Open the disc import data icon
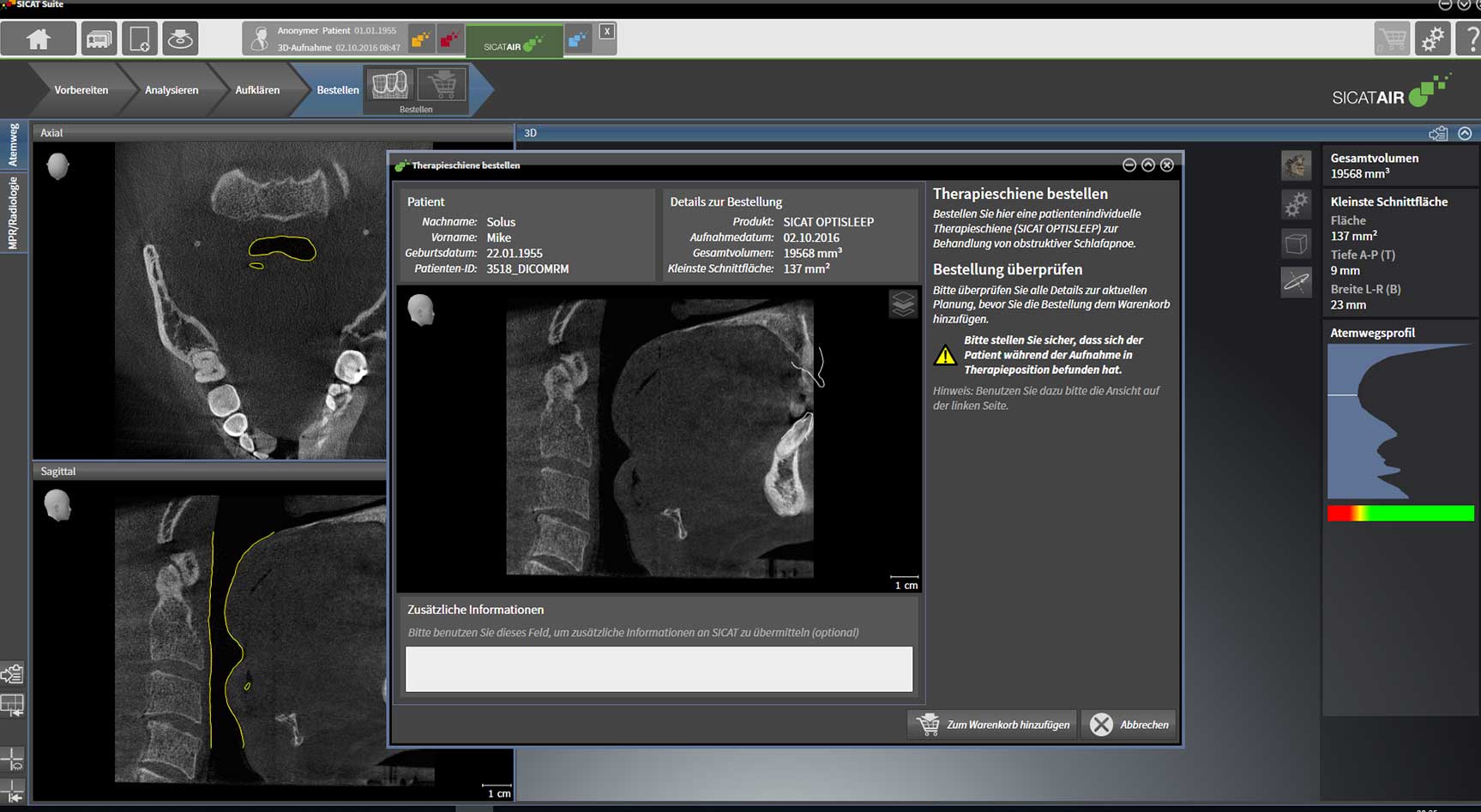Screen dimensions: 1481x812 (180, 39)
